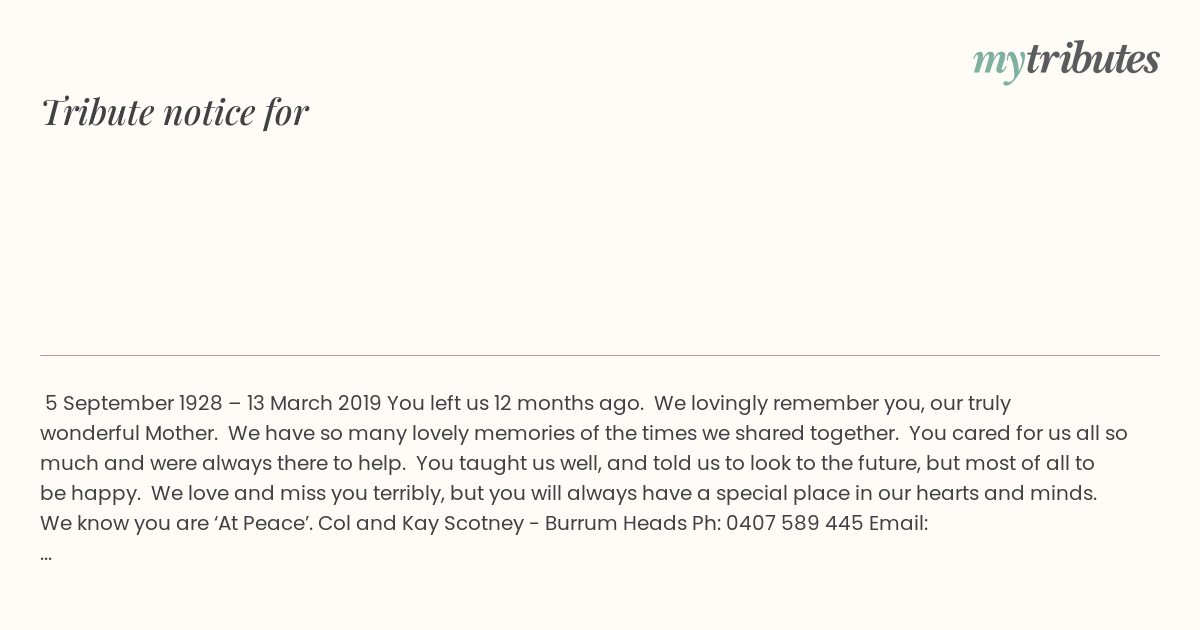Select the "Tribute notice for" heading
The image size is (1200, 630).
[x=175, y=112]
